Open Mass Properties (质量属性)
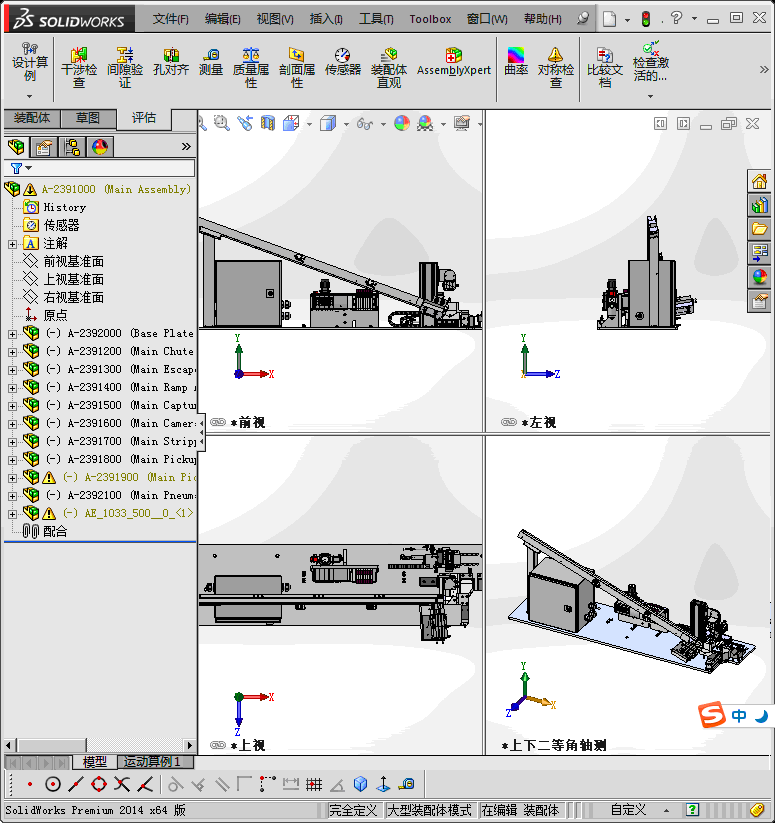The height and width of the screenshot is (823, 775). 251,68
